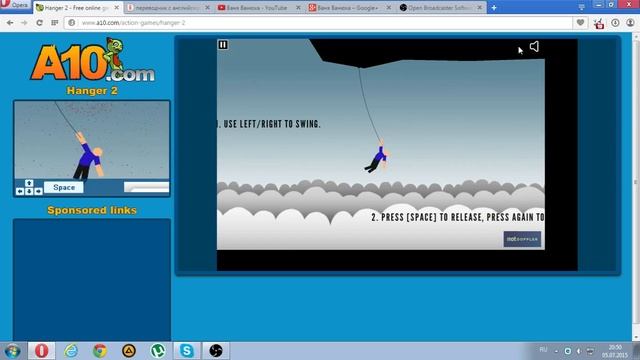Open the taskbar clock and date
This screenshot has height=360, width=640.
click(615, 351)
